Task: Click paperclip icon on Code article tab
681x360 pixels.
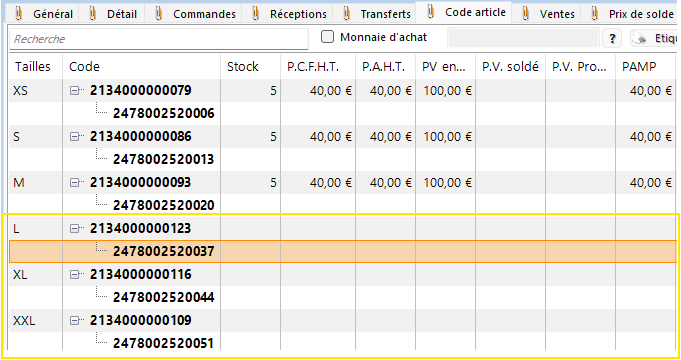Action: click(x=430, y=12)
